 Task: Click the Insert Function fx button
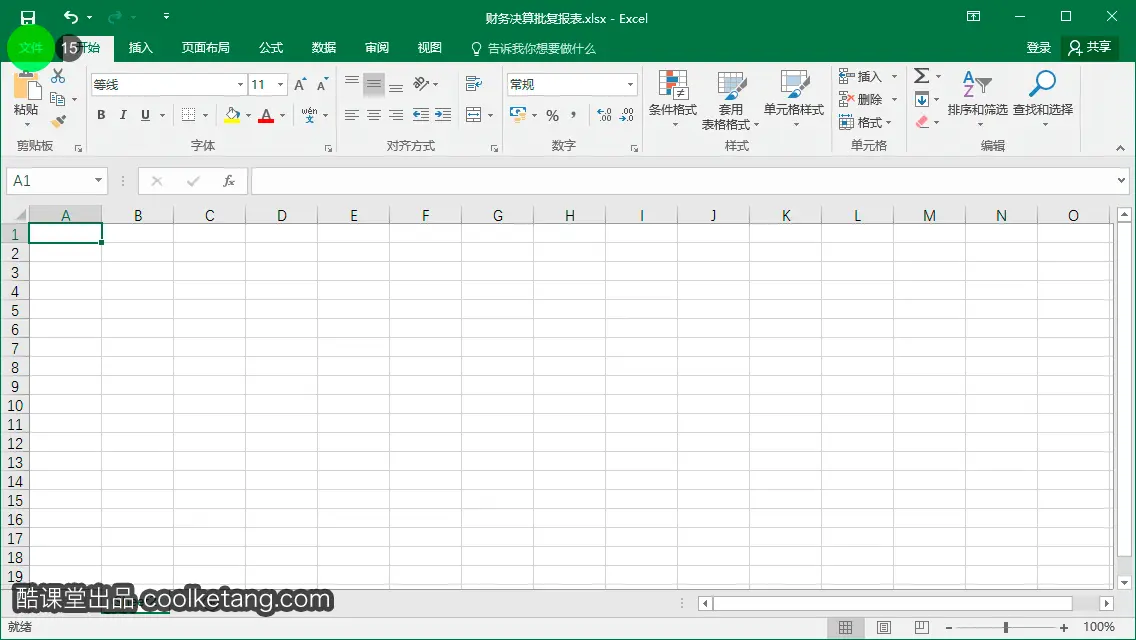click(x=228, y=180)
